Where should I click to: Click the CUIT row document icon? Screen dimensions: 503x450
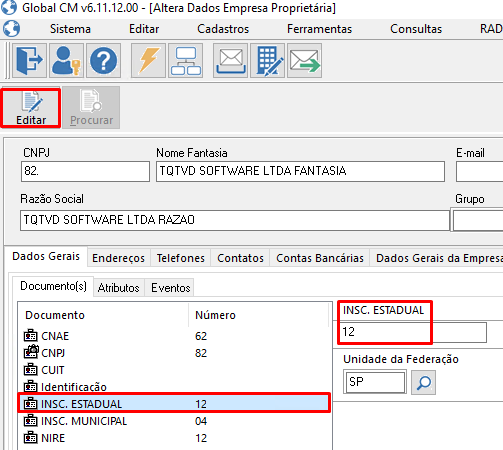(31, 369)
